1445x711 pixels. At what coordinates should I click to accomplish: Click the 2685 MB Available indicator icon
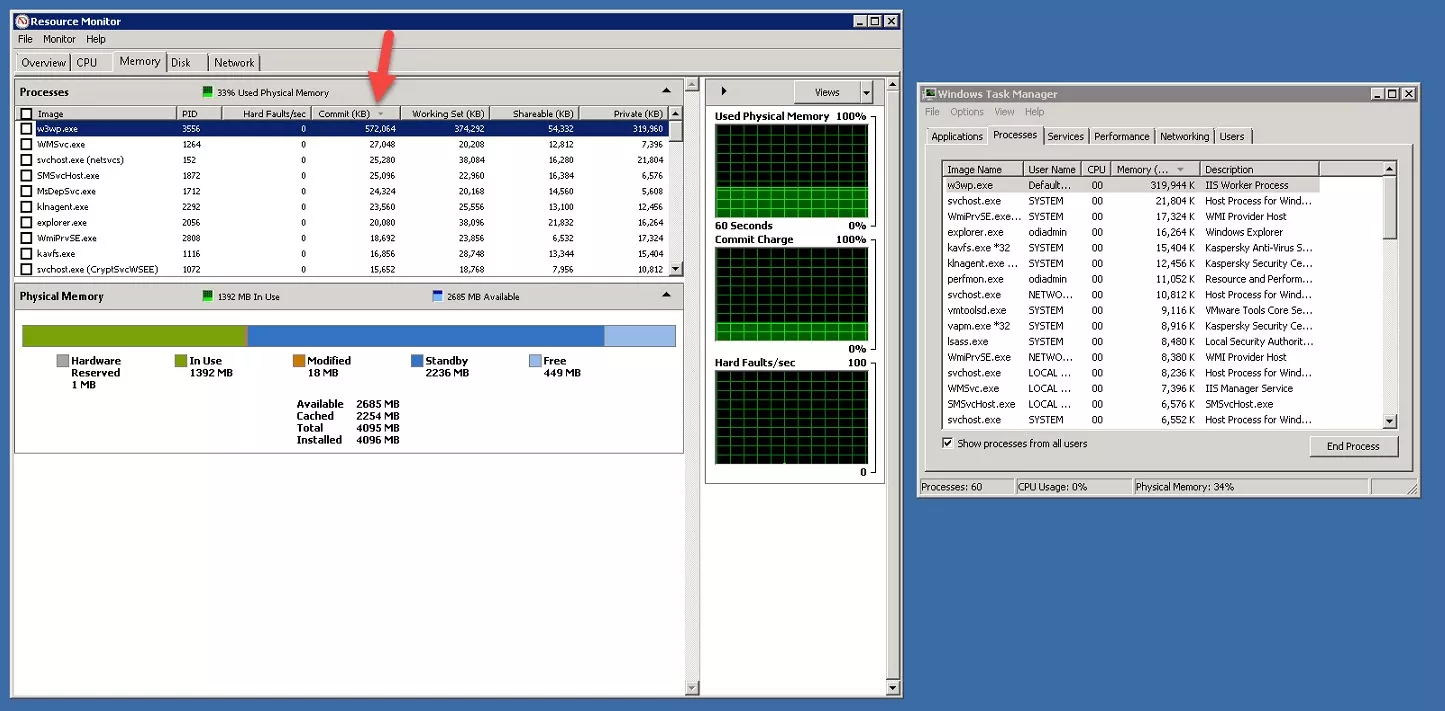pyautogui.click(x=437, y=297)
